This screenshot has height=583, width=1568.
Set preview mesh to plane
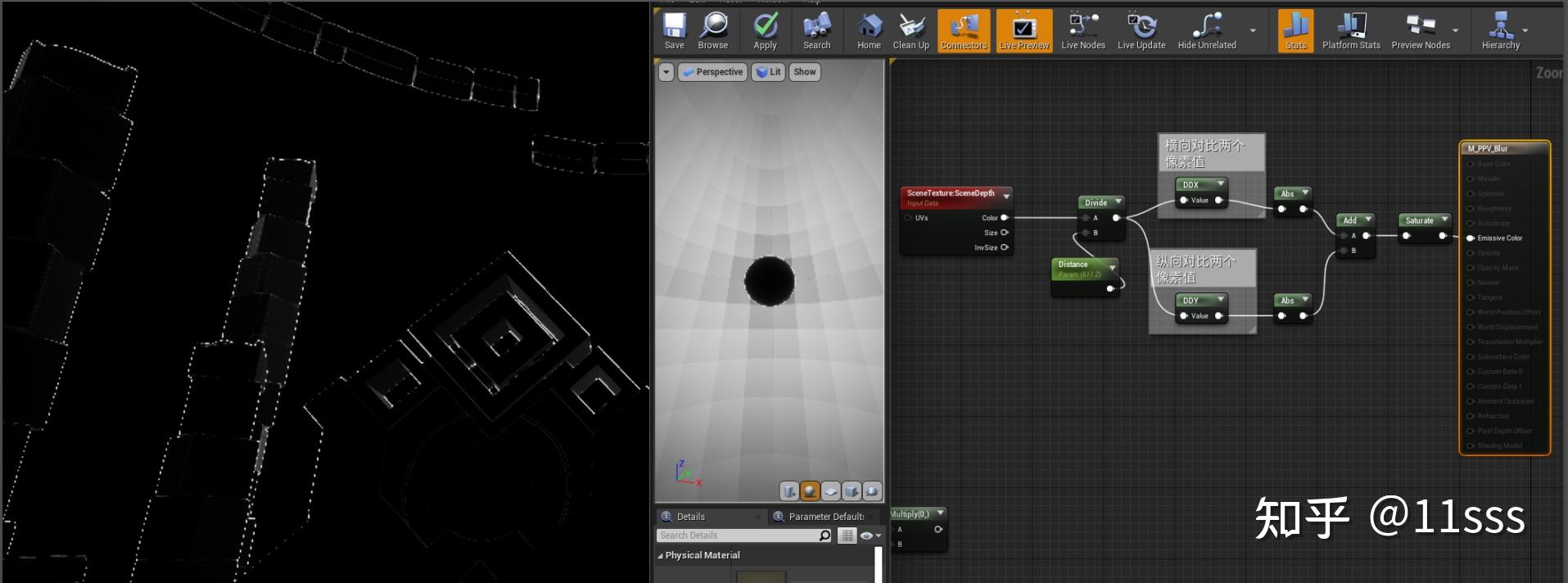[830, 491]
